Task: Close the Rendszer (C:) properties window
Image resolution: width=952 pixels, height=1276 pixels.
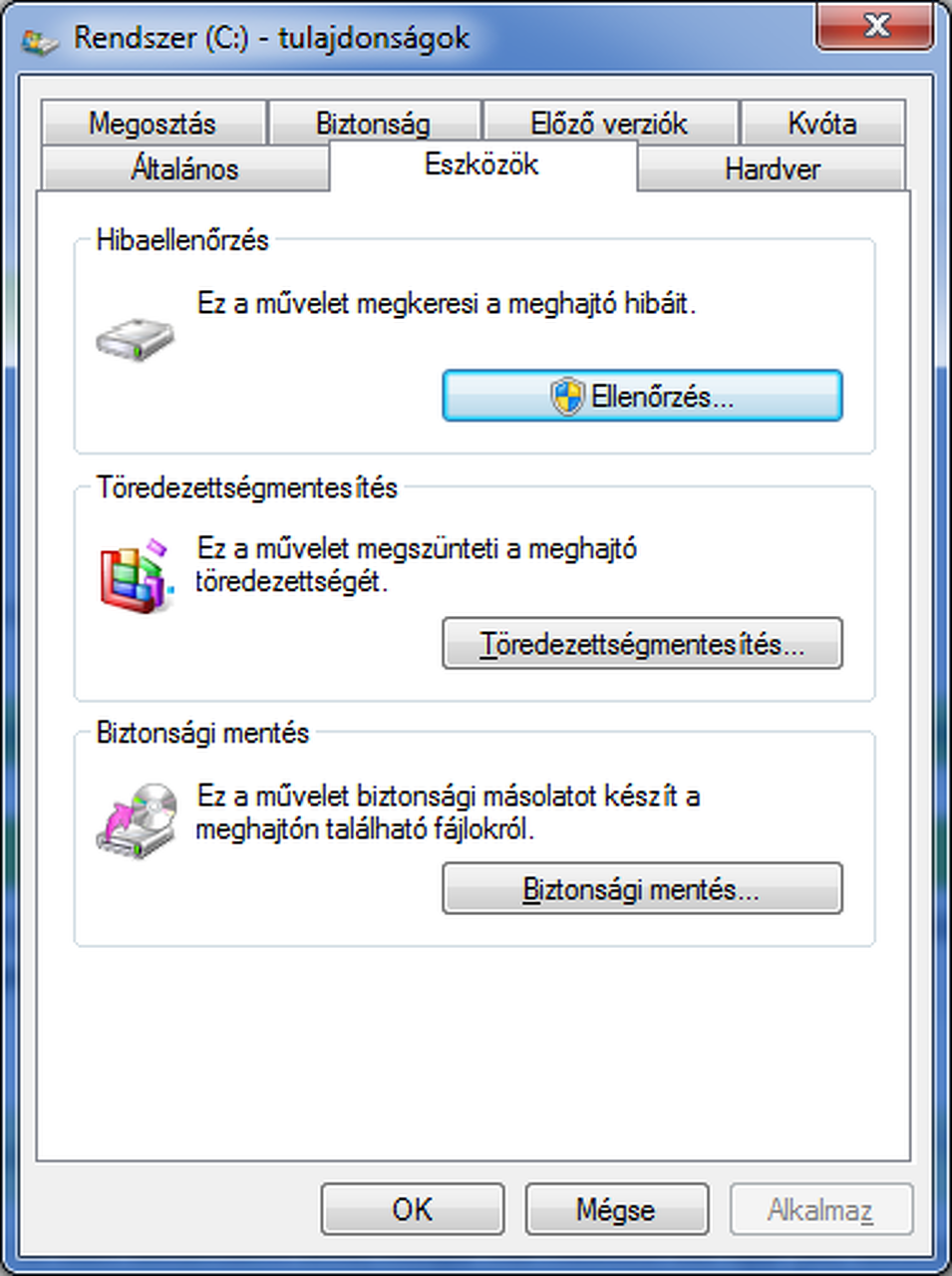Action: pos(875,26)
